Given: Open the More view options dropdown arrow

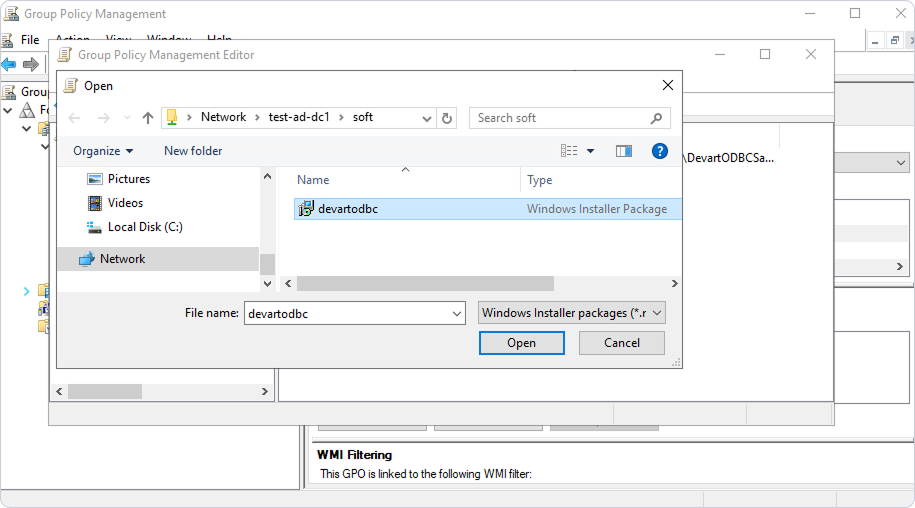Looking at the screenshot, I should coord(591,151).
